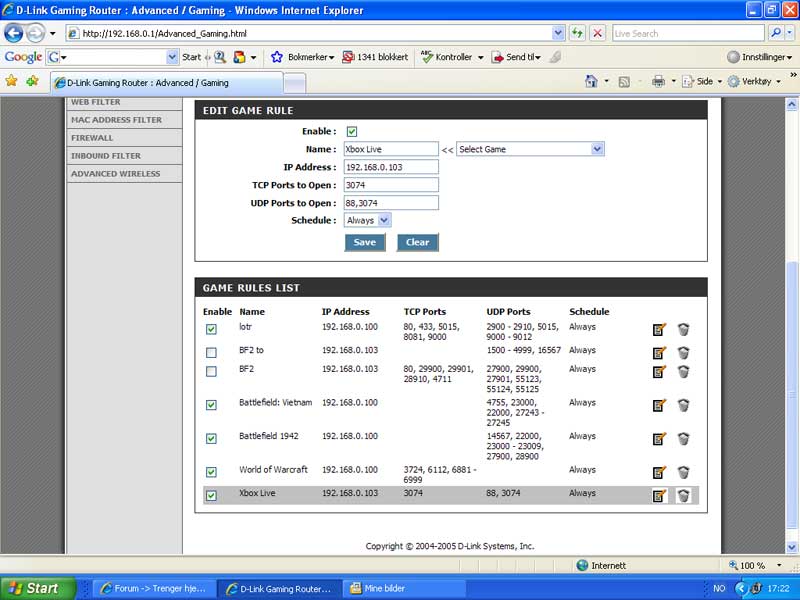Switch to Forum taskbar window
800x600 pixels.
click(x=154, y=589)
